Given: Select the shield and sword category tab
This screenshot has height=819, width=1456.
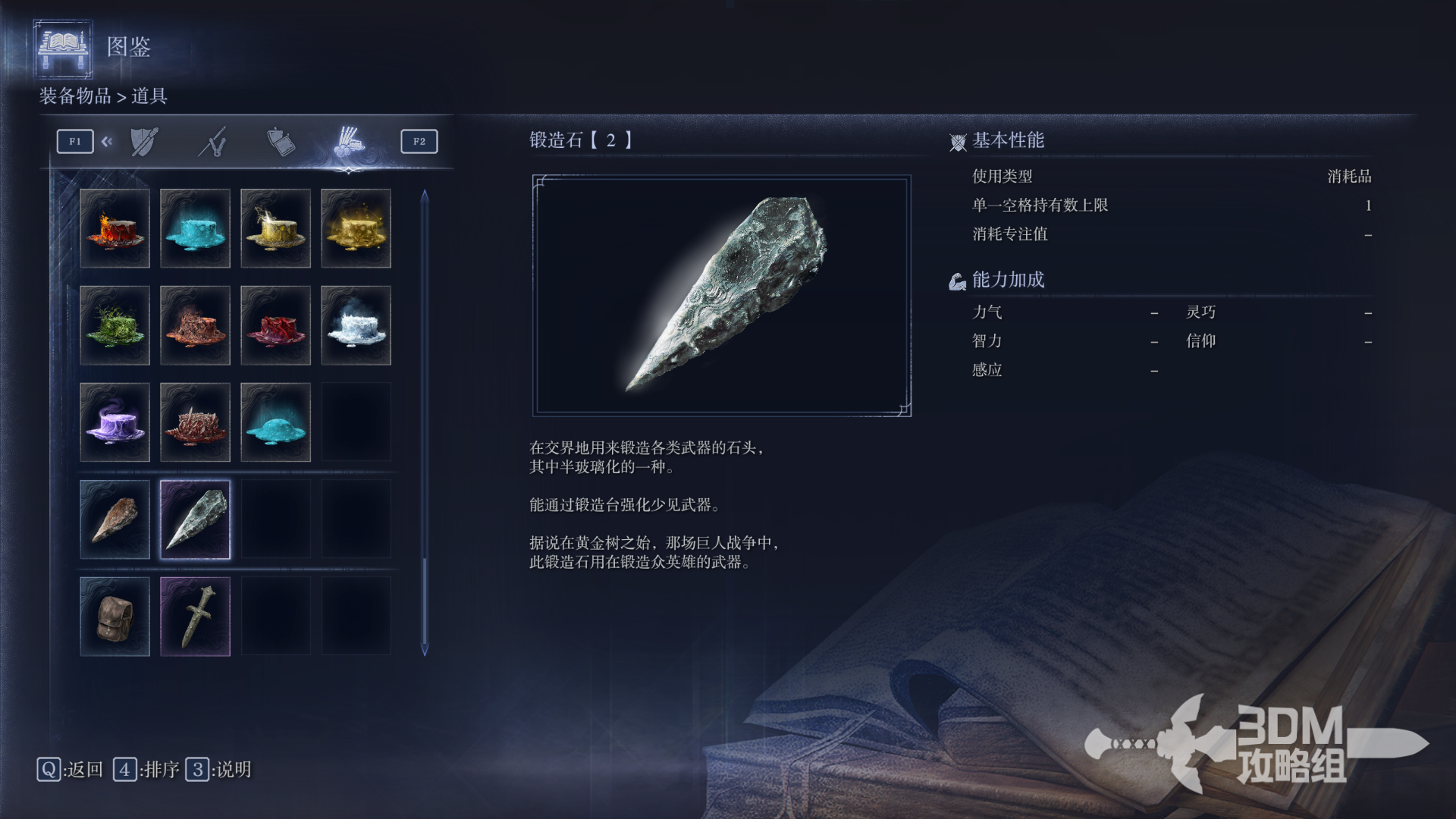Looking at the screenshot, I should click(x=144, y=142).
